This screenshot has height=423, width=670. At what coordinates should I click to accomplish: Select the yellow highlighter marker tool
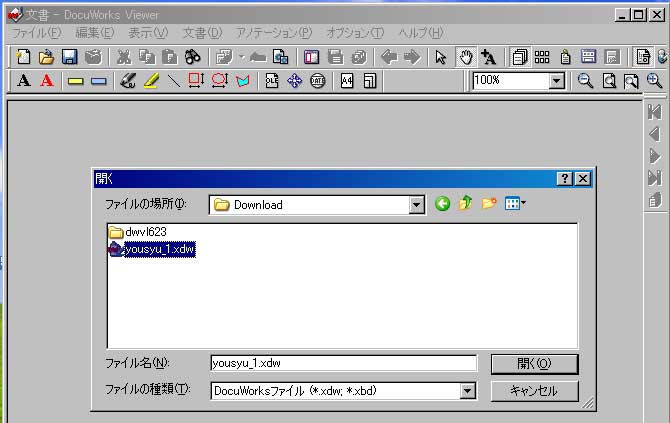[x=151, y=81]
